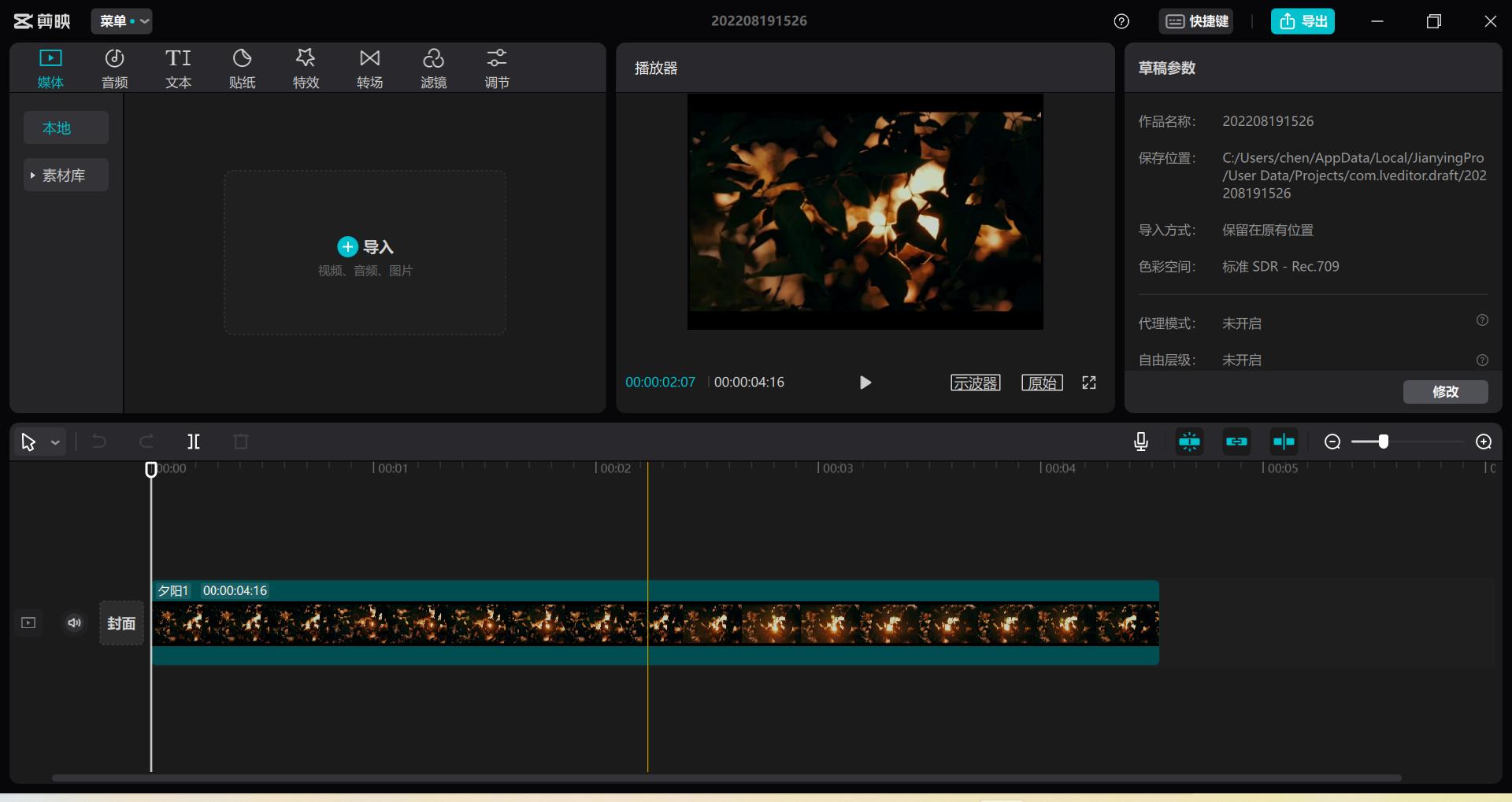Switch to the 转场 transitions tab
This screenshot has width=1512, height=802.
369,68
